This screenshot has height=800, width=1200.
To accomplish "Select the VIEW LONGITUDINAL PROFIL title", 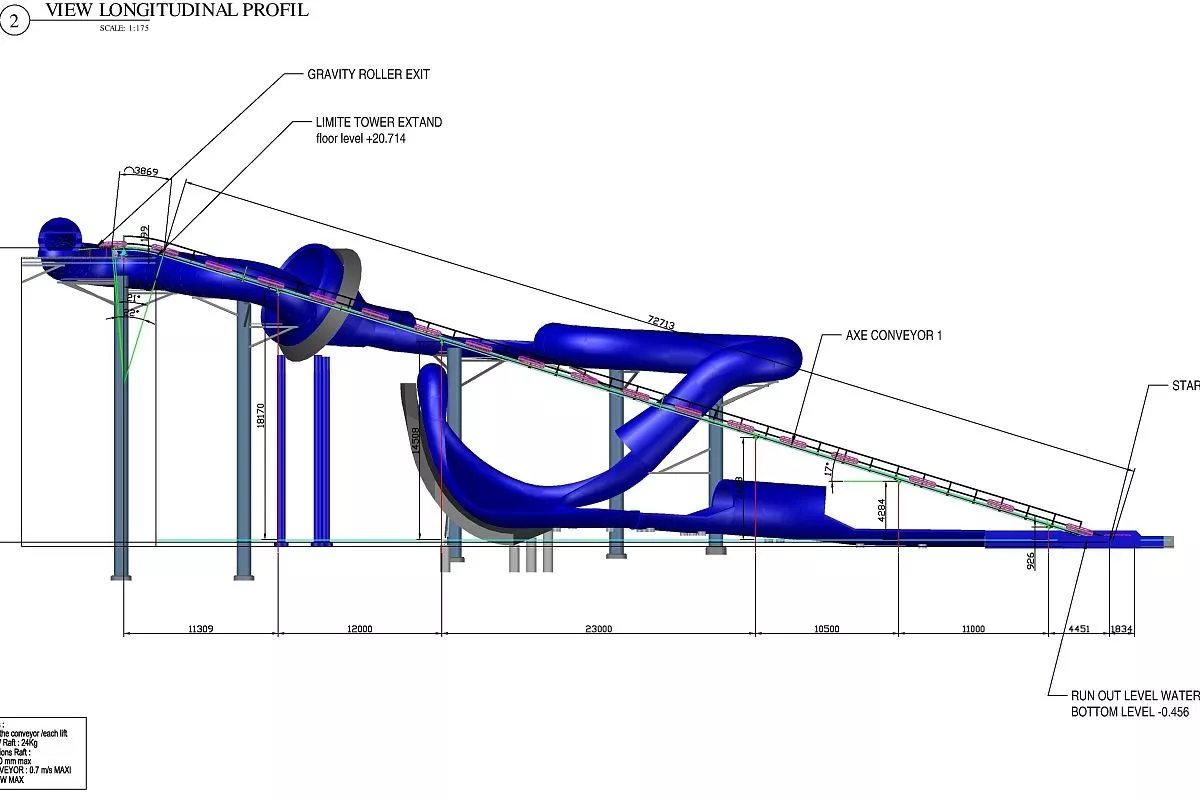I will point(177,10).
